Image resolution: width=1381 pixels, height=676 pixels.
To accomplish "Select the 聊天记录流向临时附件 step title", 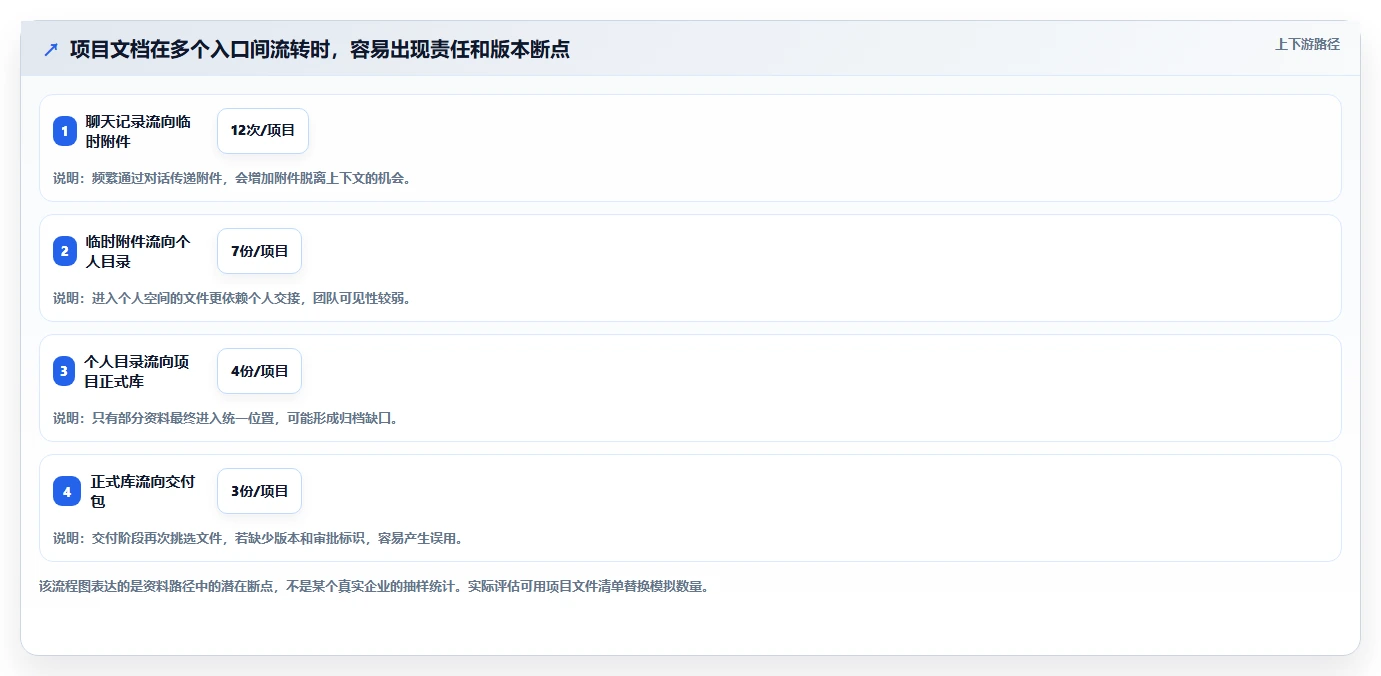I will tap(138, 131).
